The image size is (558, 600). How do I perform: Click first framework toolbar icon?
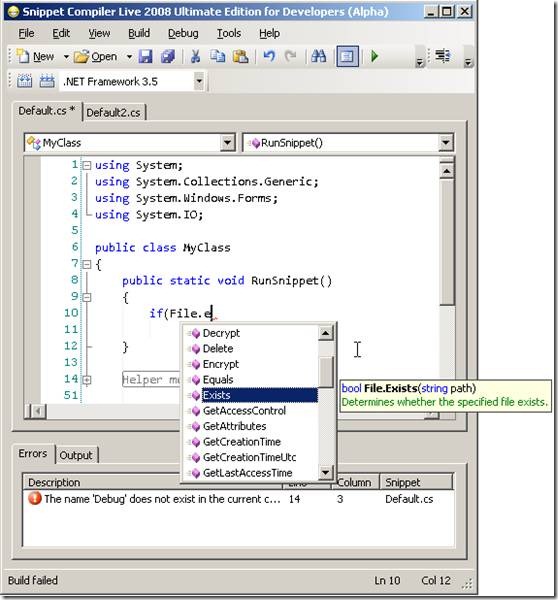[24, 81]
